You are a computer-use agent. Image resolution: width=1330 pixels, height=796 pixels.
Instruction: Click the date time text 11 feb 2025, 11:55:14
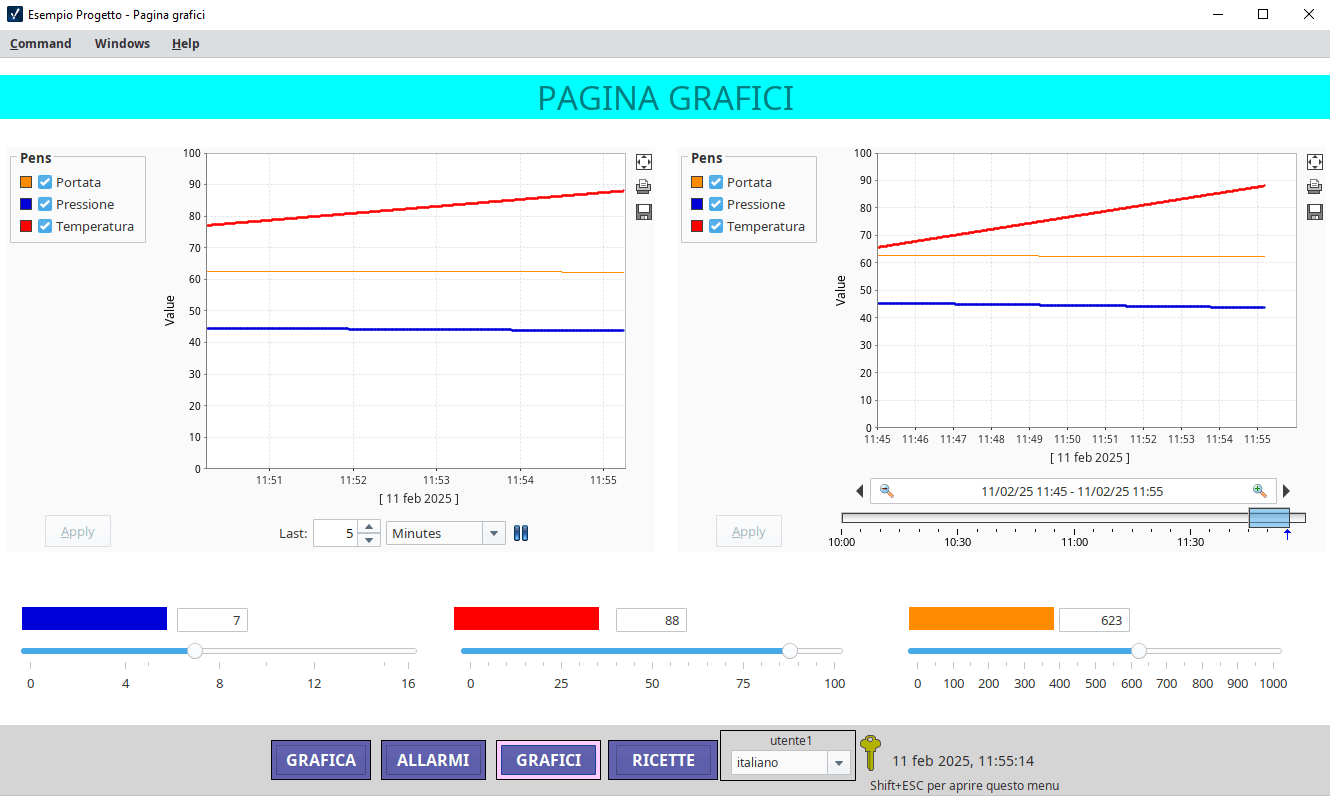coord(963,760)
